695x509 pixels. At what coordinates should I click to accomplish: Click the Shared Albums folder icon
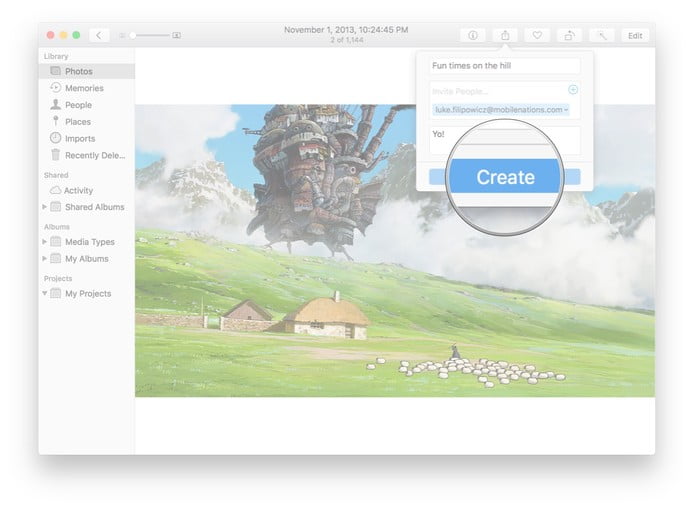coord(55,207)
